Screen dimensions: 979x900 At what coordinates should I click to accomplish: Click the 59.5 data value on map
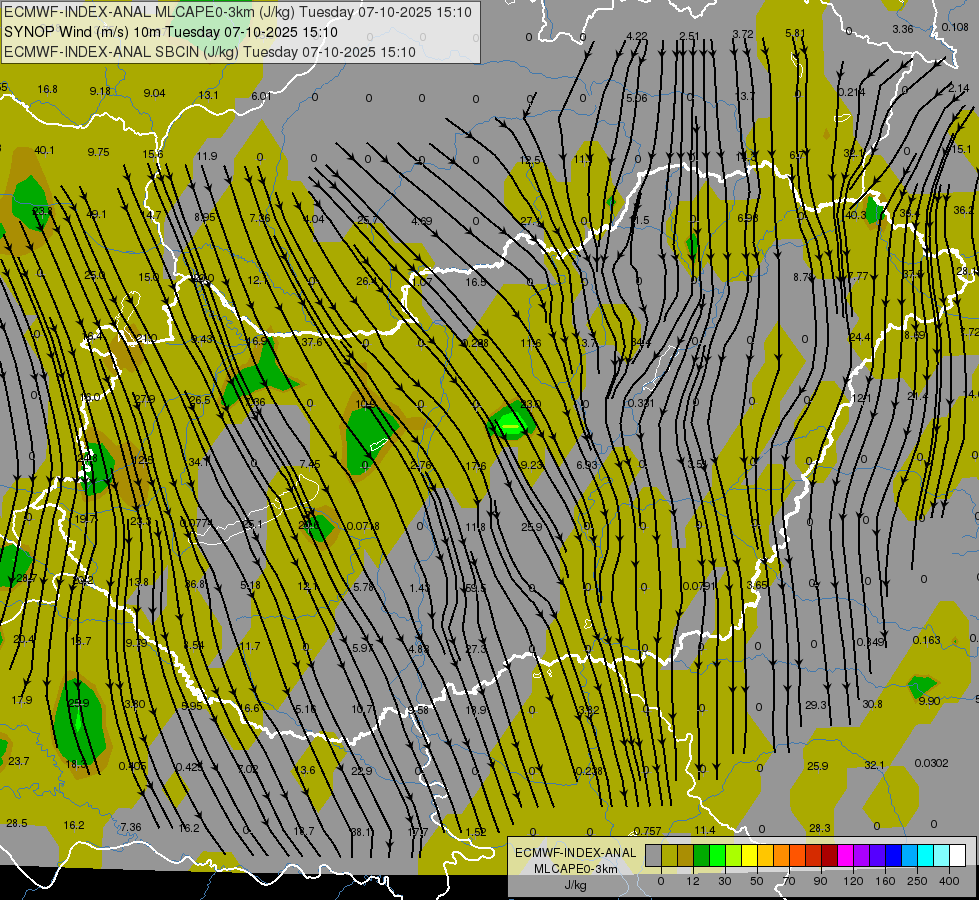click(x=475, y=588)
